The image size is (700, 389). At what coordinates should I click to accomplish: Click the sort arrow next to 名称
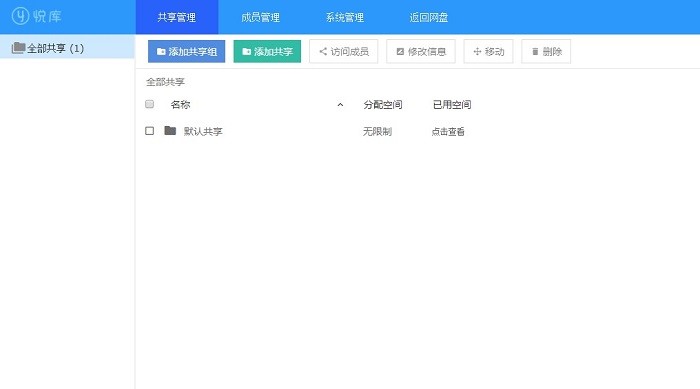point(340,105)
